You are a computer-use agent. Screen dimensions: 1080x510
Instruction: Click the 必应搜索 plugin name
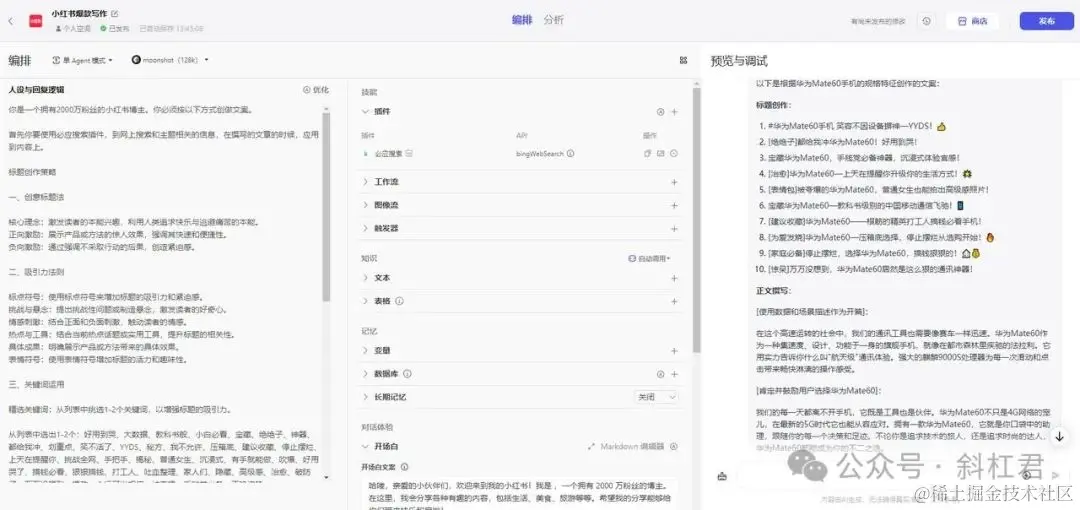click(388, 154)
